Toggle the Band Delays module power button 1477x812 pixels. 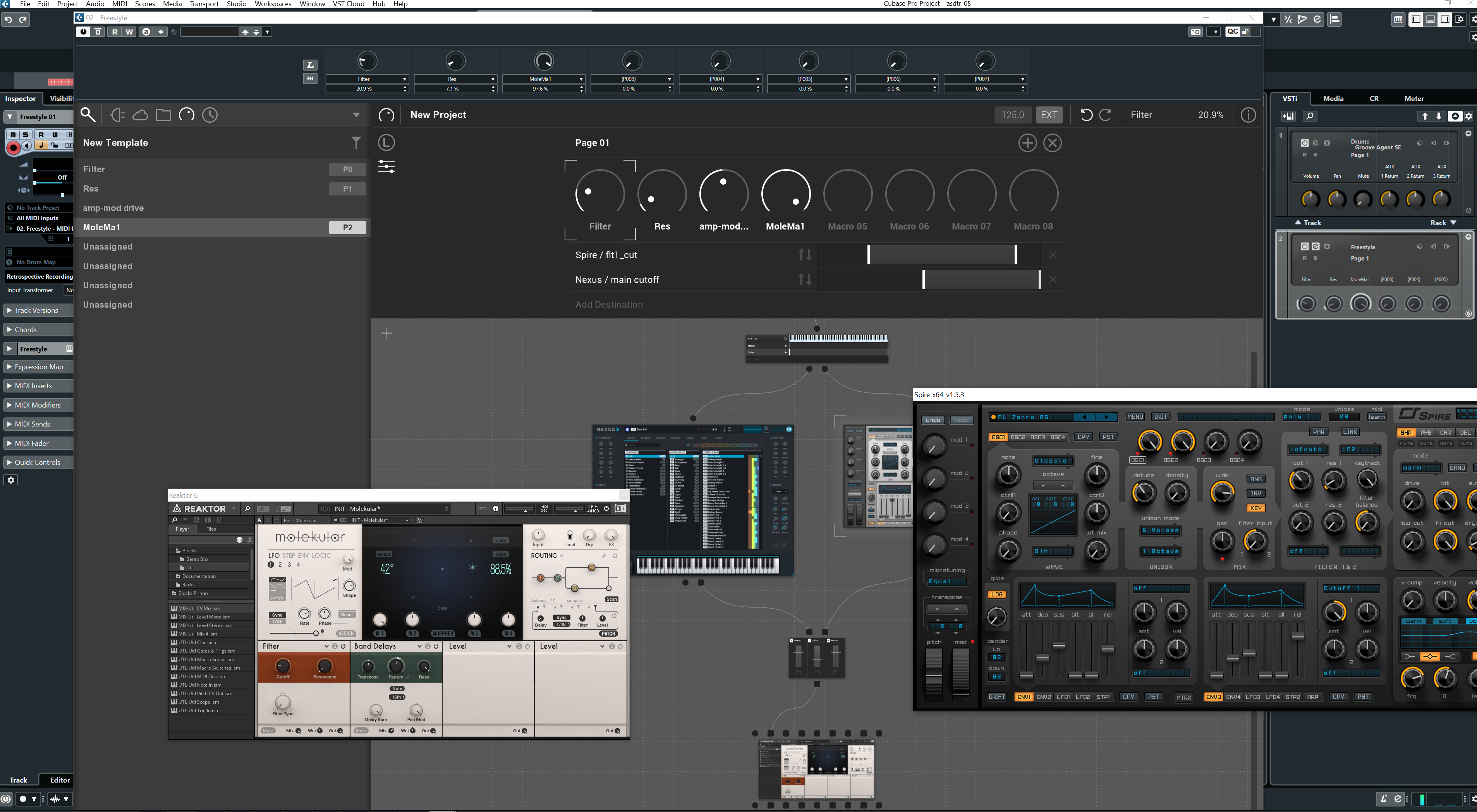point(436,646)
